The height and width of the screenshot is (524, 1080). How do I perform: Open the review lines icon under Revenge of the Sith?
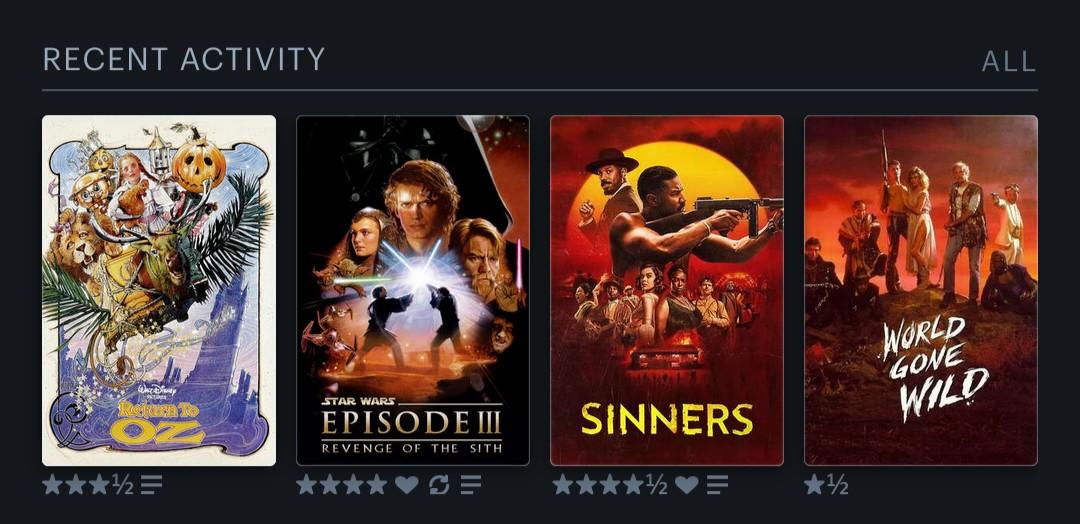471,485
